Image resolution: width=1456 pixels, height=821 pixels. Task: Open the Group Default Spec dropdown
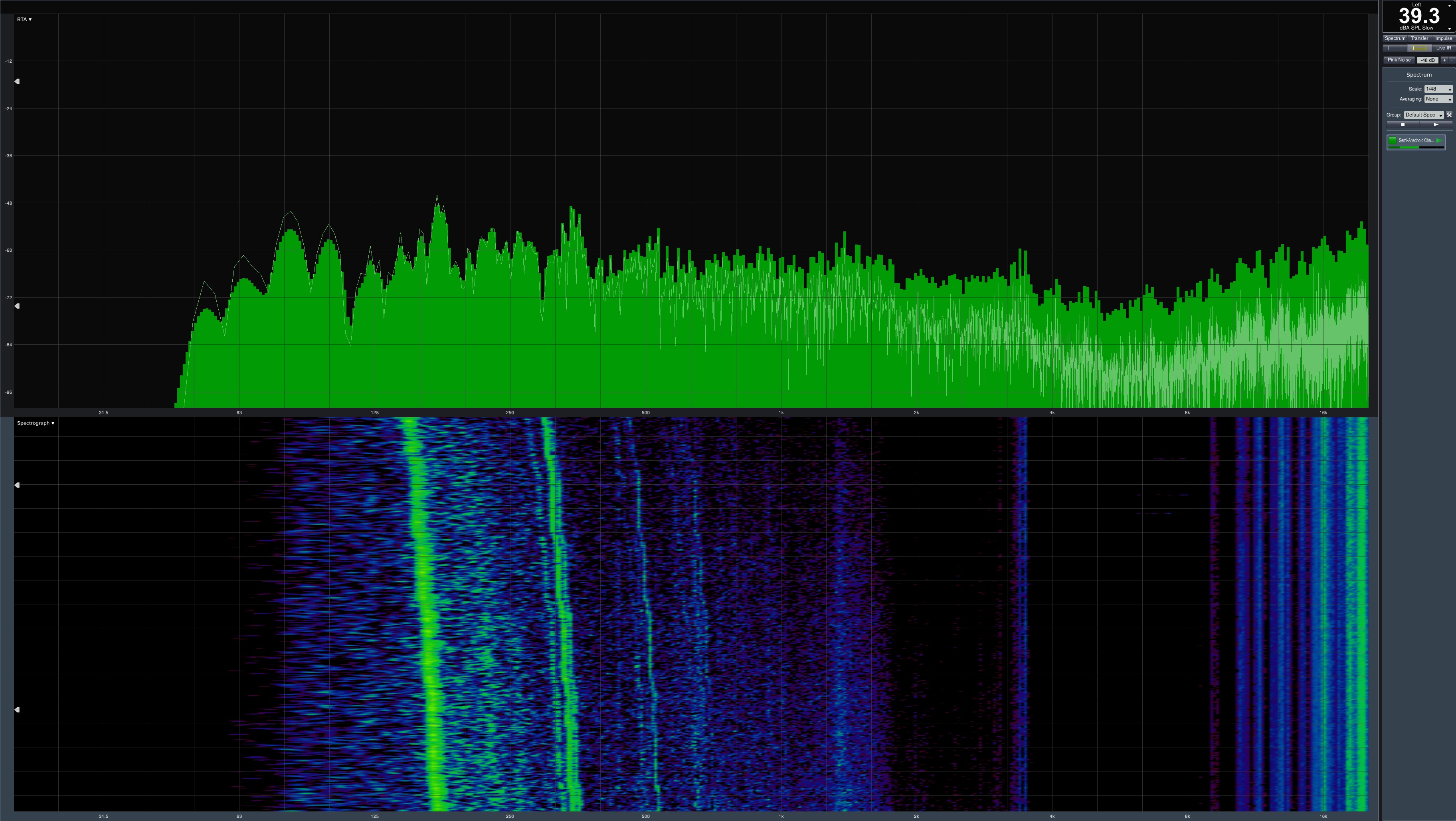(x=1424, y=115)
